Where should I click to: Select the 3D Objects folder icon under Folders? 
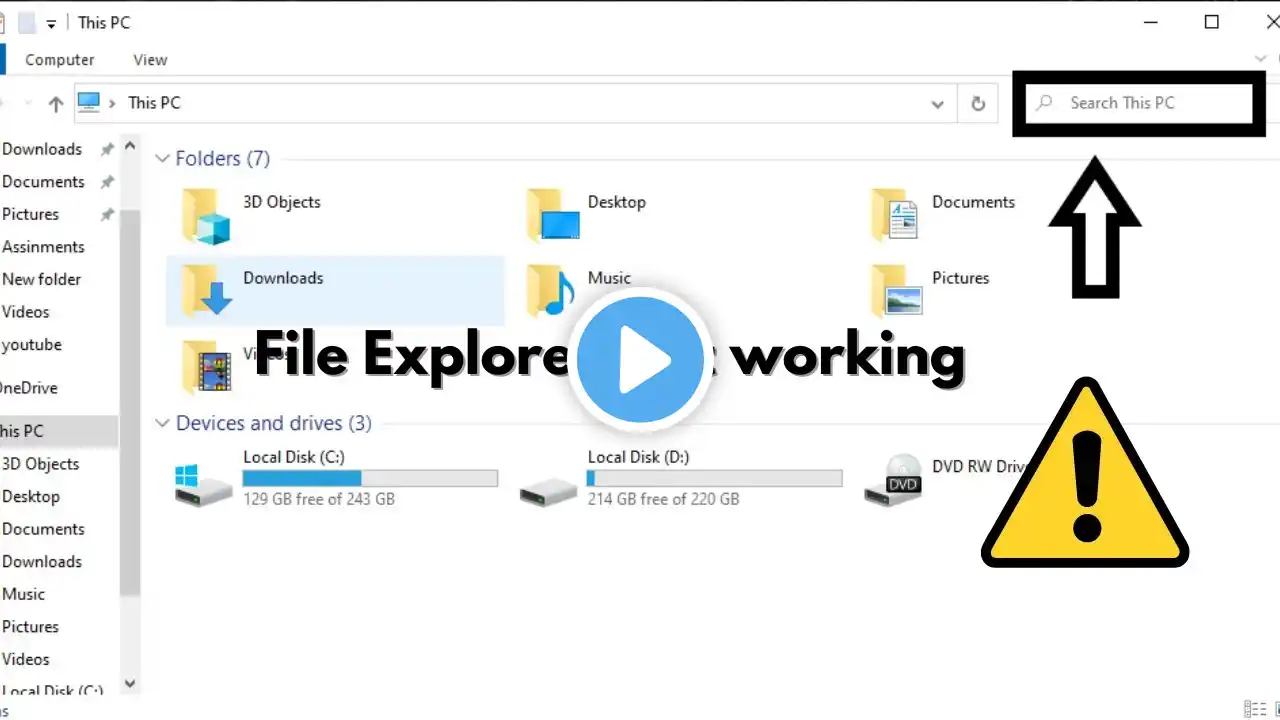tap(206, 215)
